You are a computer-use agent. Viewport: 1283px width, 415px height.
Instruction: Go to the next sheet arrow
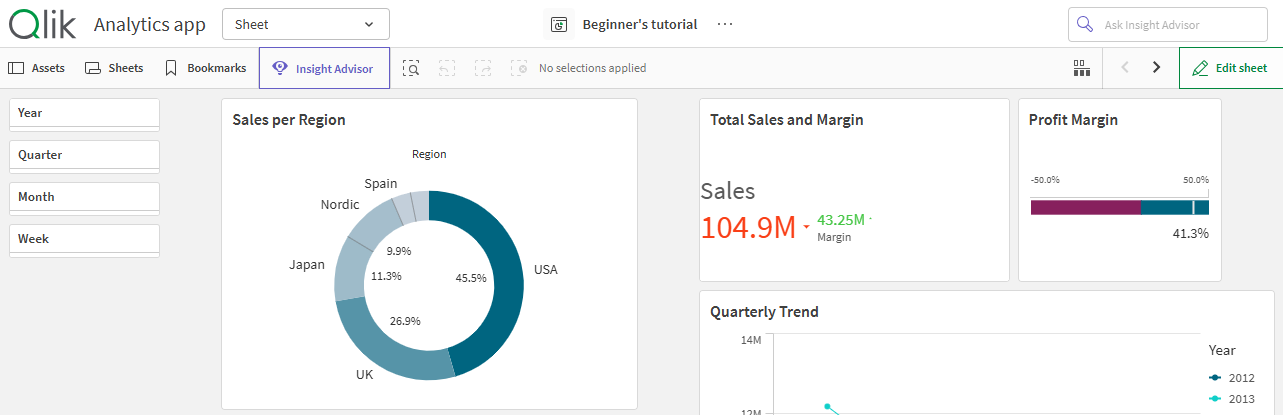(x=1156, y=68)
